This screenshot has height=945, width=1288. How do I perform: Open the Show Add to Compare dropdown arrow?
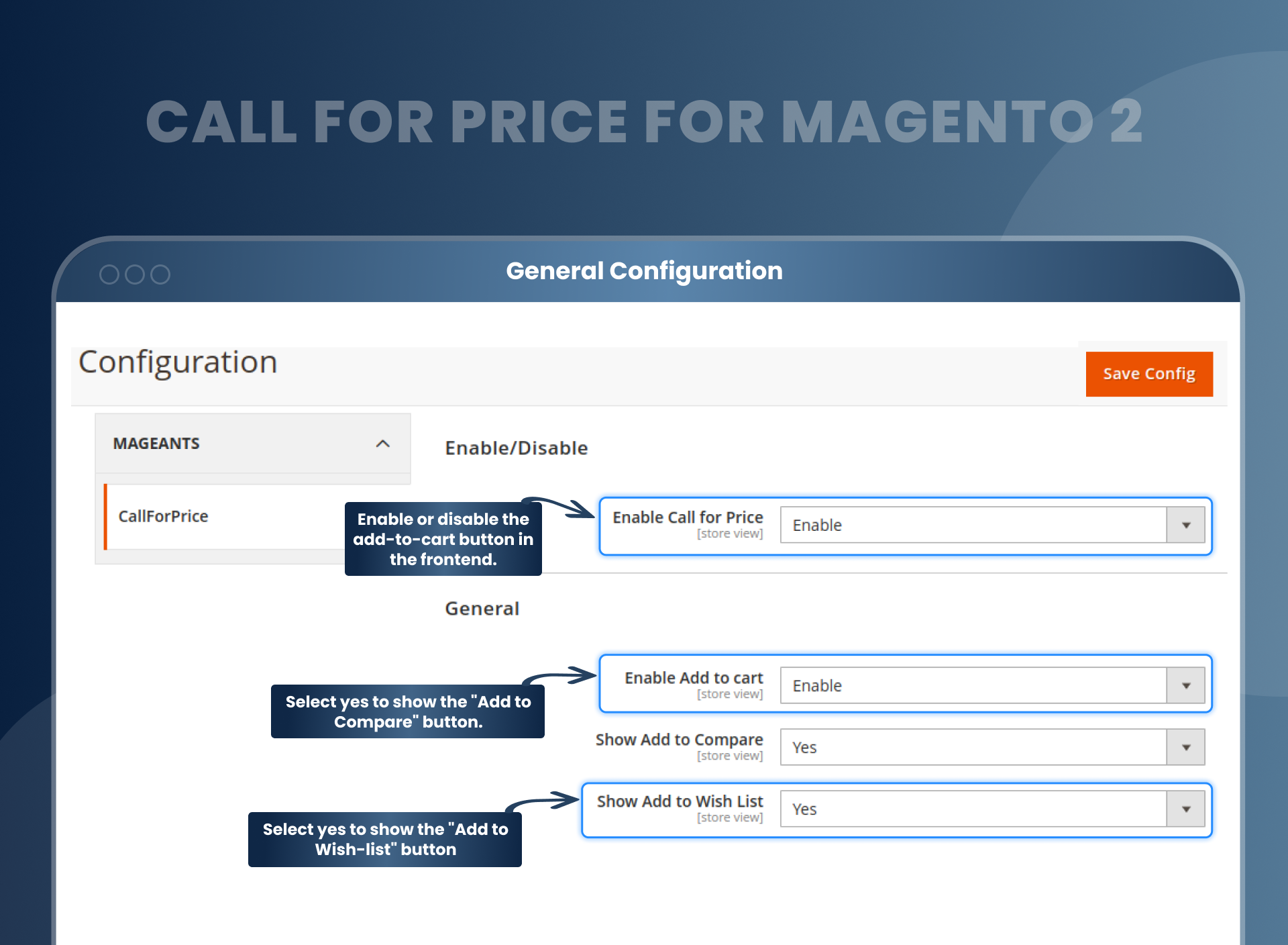point(1185,747)
